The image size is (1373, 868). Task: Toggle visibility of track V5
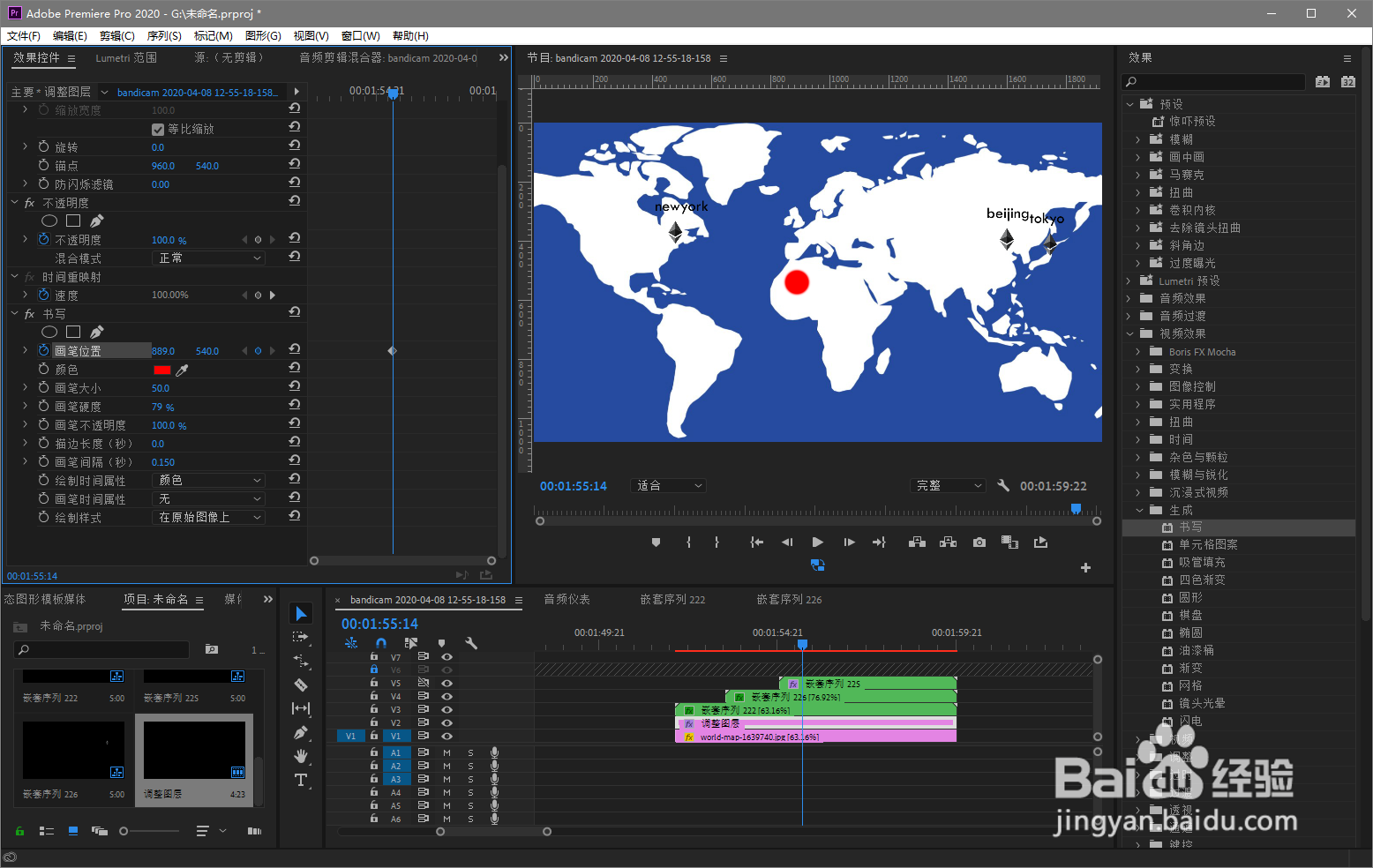[446, 683]
